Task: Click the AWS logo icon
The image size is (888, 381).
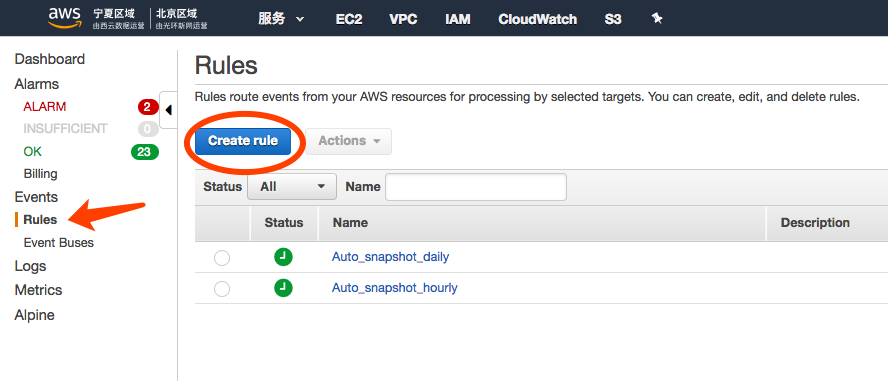Action: pyautogui.click(x=64, y=18)
